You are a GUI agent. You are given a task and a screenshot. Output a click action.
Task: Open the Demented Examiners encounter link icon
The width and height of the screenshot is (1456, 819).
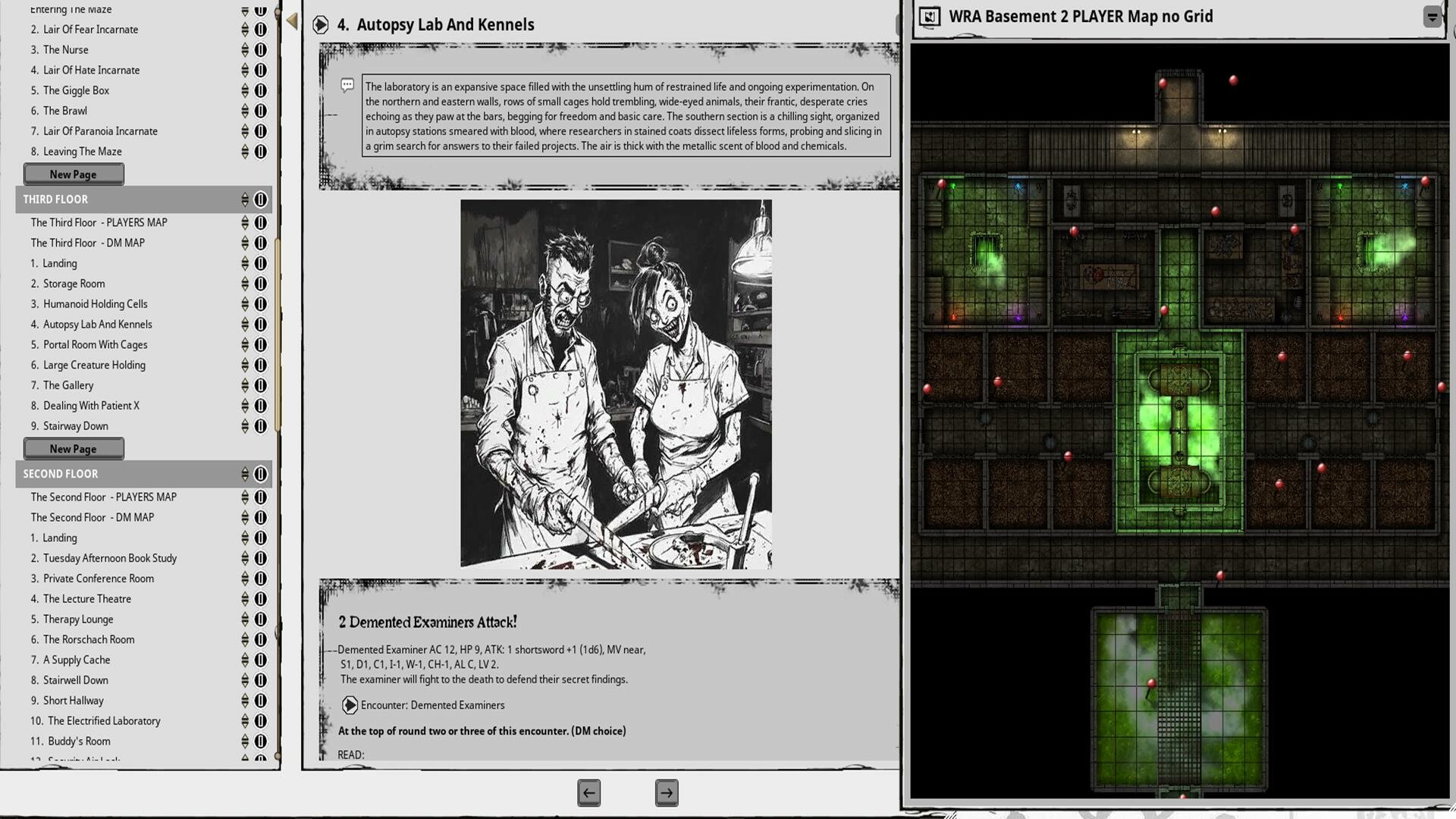pos(350,705)
